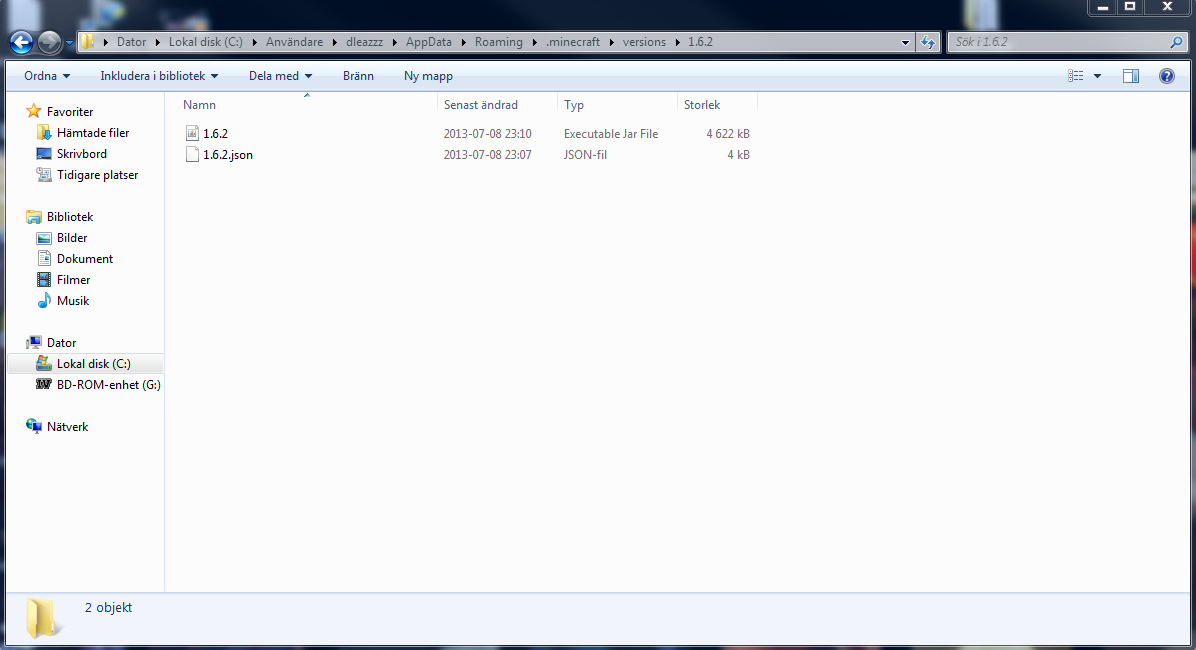
Task: Open Skrivbord in favorites
Action: 81,153
